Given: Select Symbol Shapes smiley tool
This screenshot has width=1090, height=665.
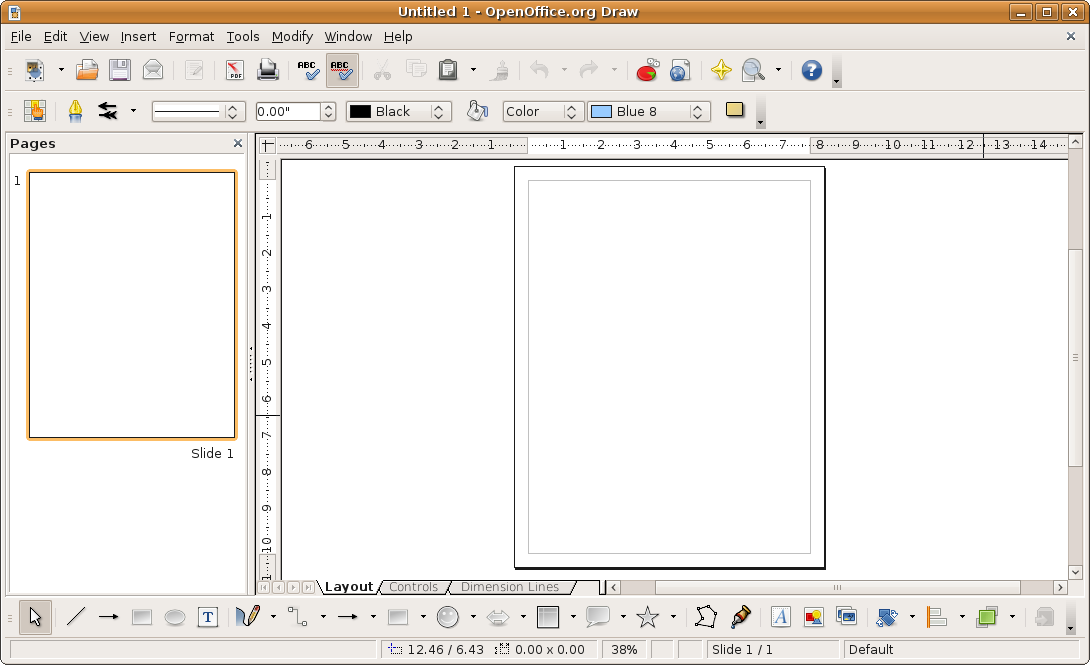Looking at the screenshot, I should [x=448, y=616].
